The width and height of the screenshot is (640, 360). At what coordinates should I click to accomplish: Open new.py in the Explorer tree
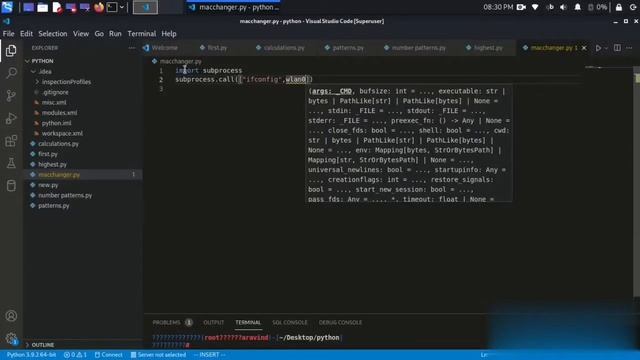[x=48, y=185]
